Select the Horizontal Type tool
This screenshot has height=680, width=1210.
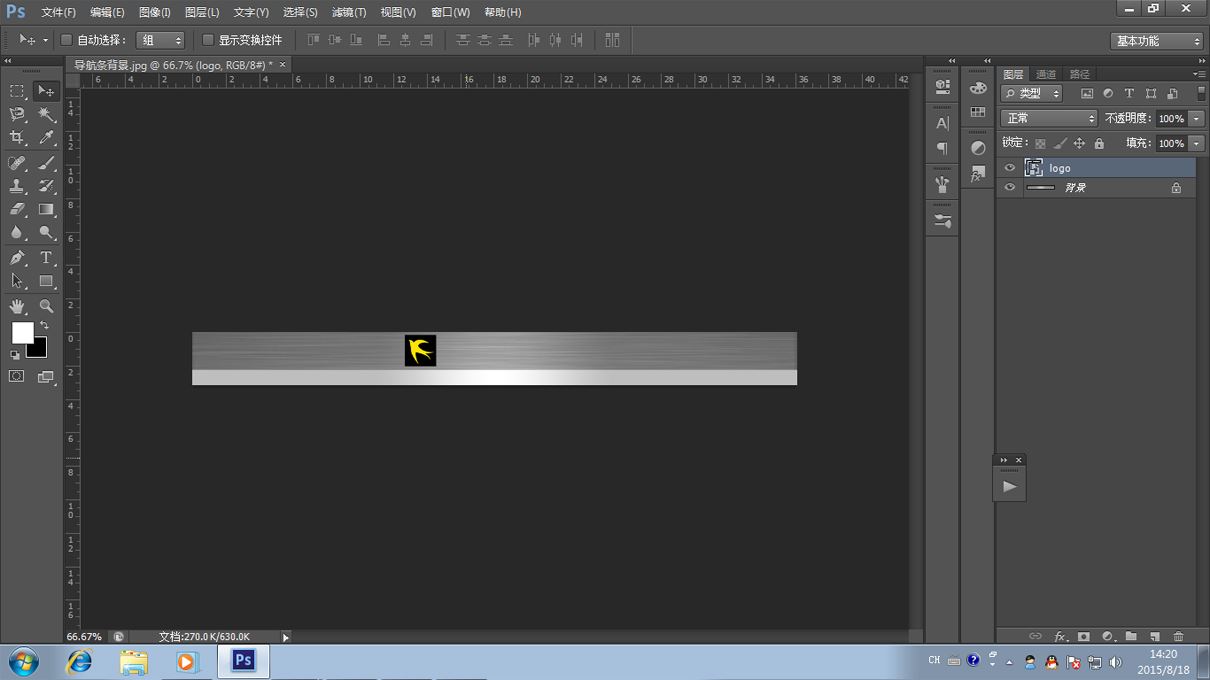46,257
